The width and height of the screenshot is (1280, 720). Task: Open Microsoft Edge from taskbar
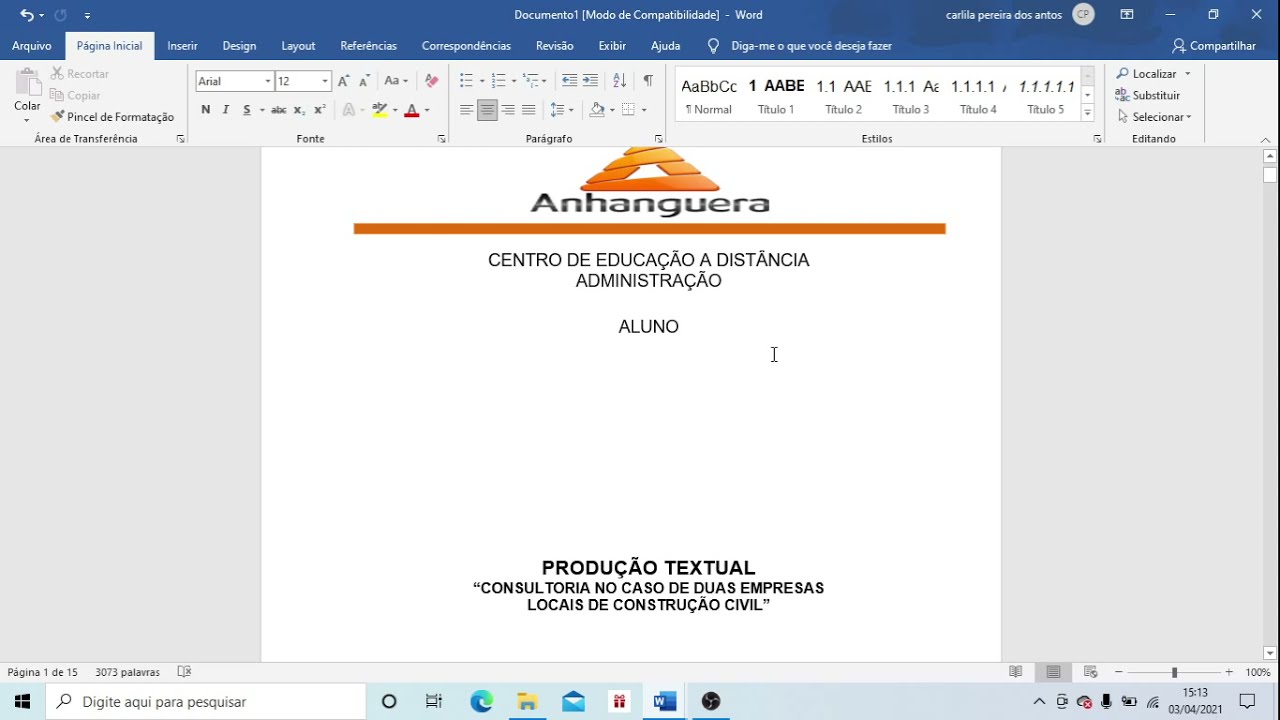coord(482,702)
